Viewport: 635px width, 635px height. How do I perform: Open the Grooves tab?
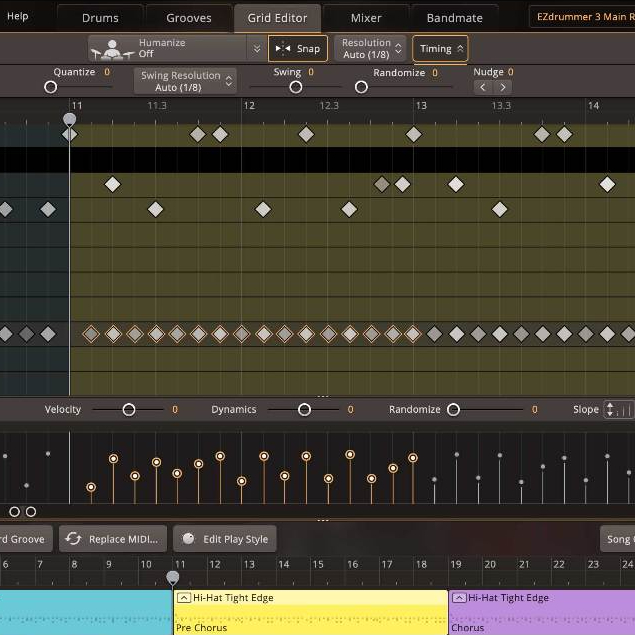click(x=189, y=18)
